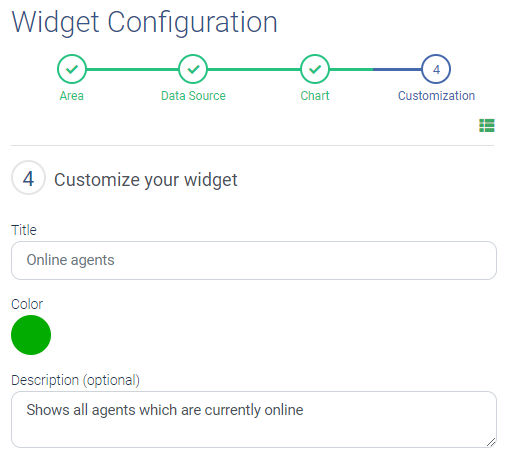511x453 pixels.
Task: Jump to the Chart step label
Action: (x=315, y=96)
